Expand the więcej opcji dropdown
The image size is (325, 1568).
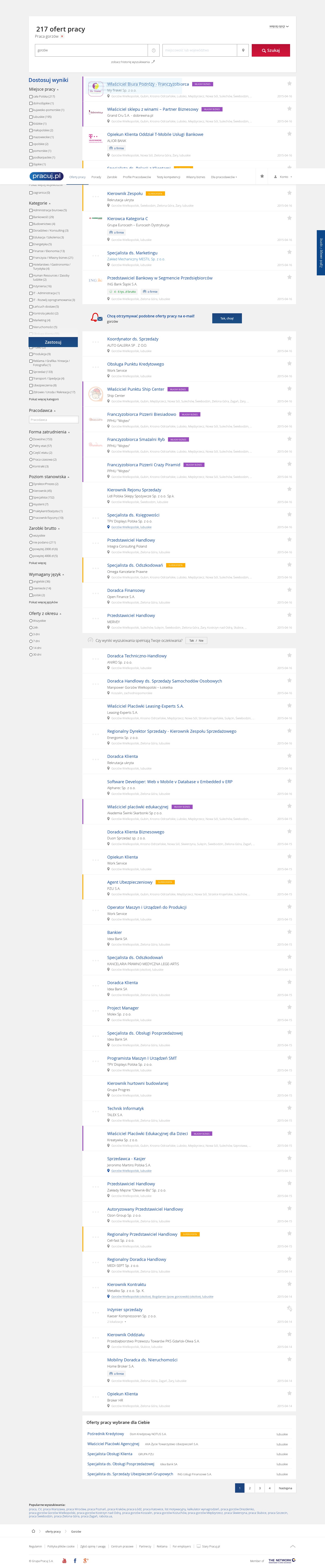click(x=279, y=27)
